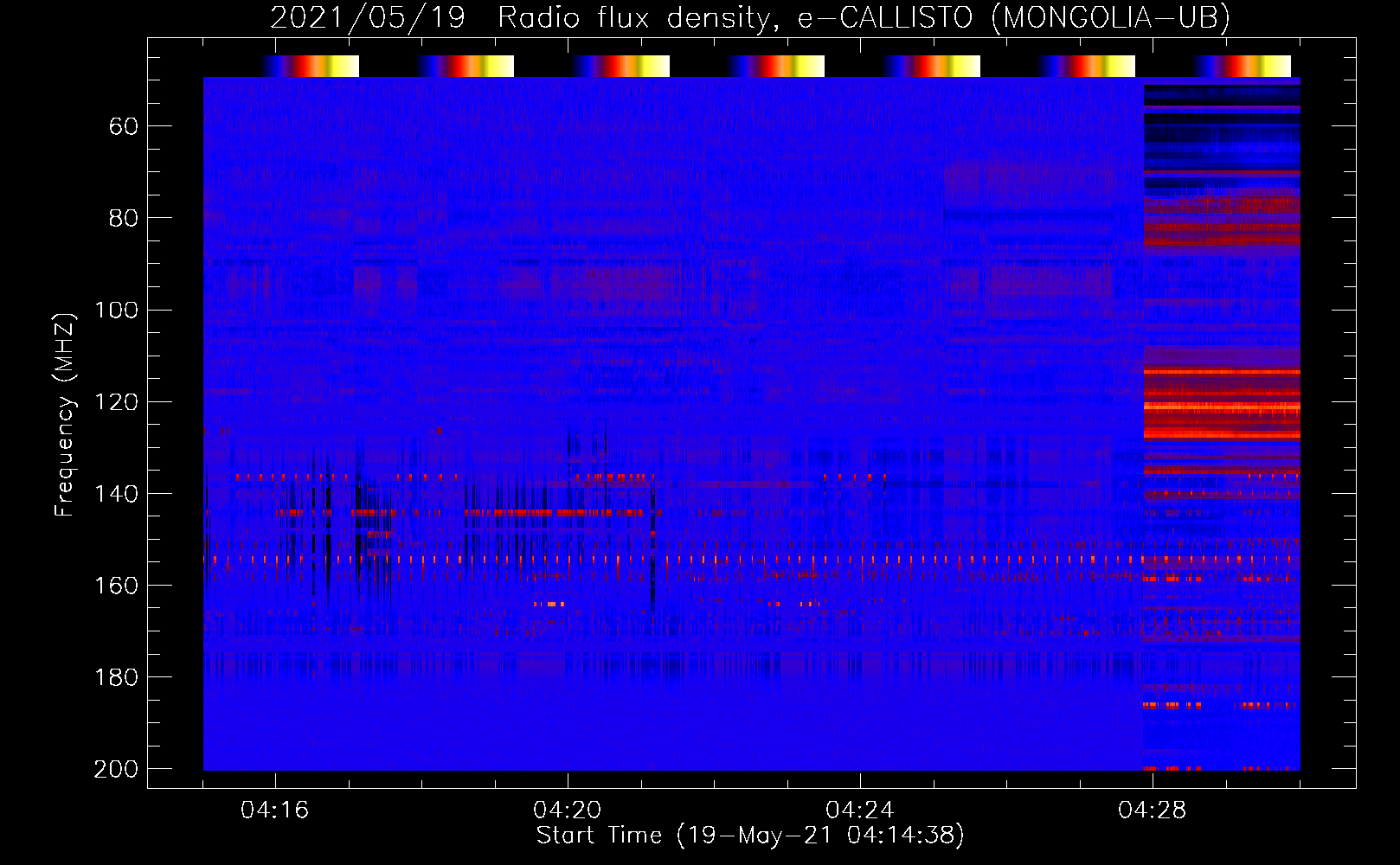
Task: Click the 200 MHz frequency label
Action: click(116, 769)
